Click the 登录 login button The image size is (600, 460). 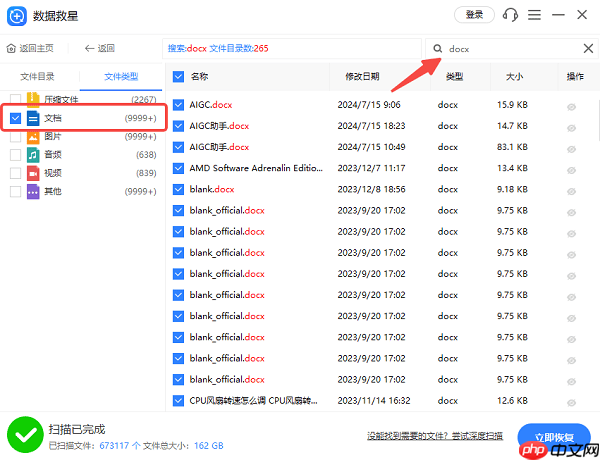coord(474,15)
